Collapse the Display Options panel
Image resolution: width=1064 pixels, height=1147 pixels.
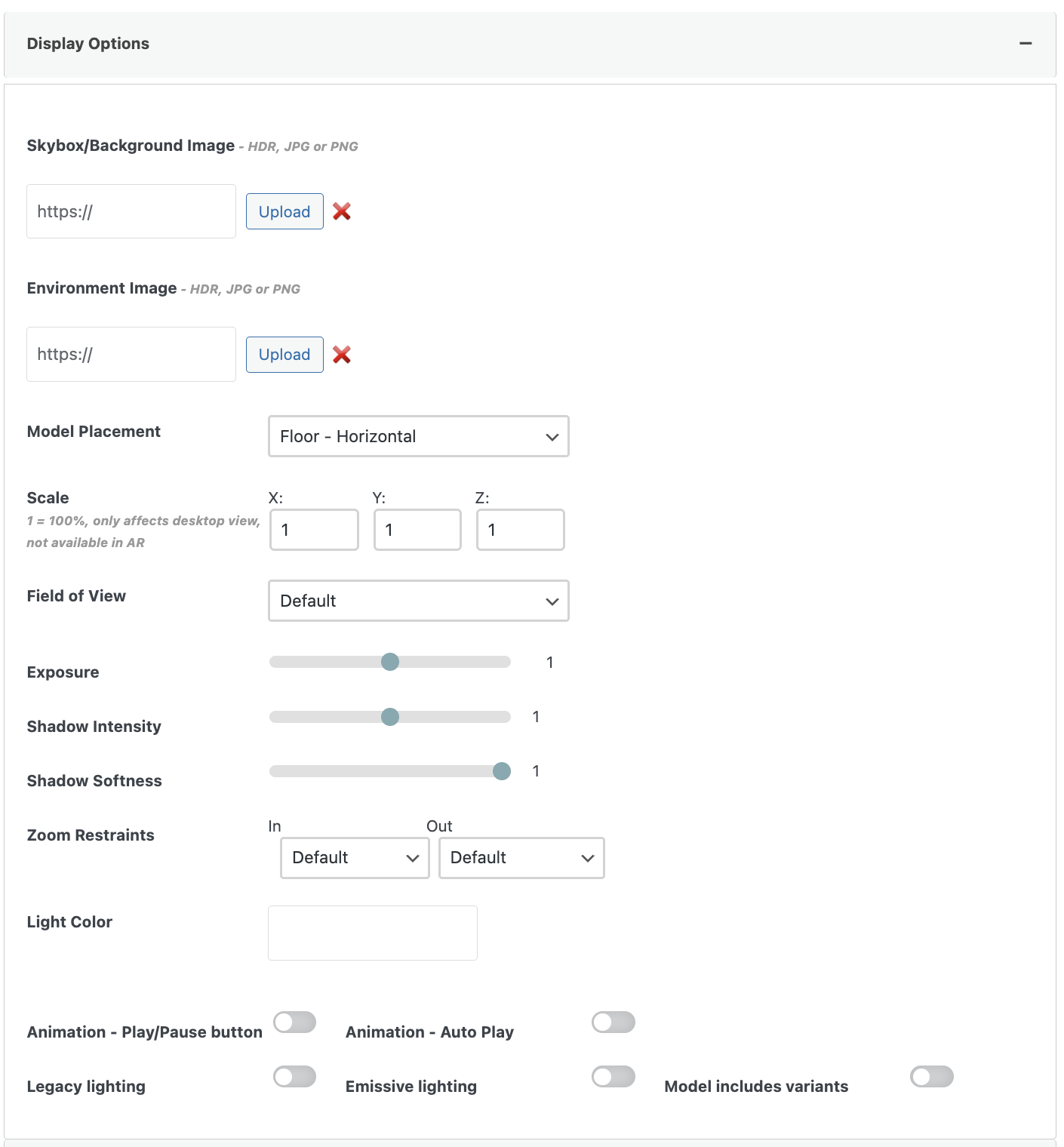1025,44
